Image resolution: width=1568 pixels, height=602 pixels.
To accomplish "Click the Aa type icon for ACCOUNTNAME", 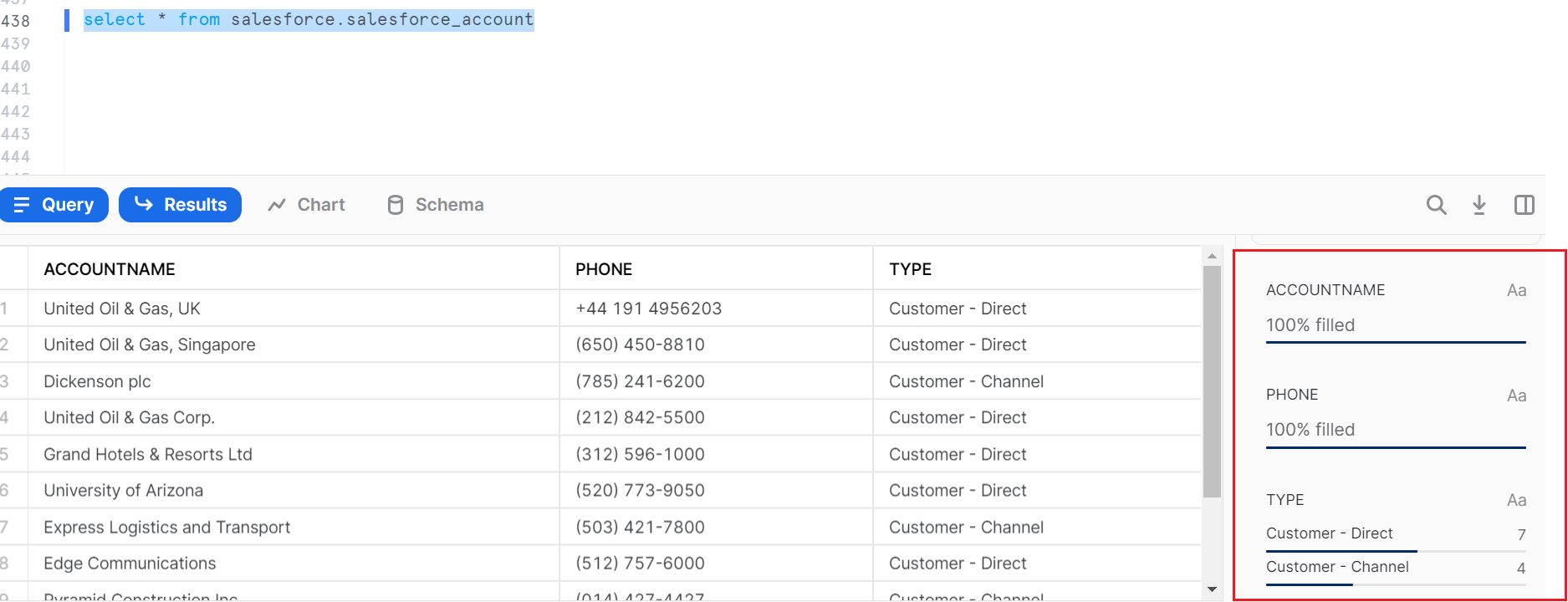I will pyautogui.click(x=1516, y=291).
